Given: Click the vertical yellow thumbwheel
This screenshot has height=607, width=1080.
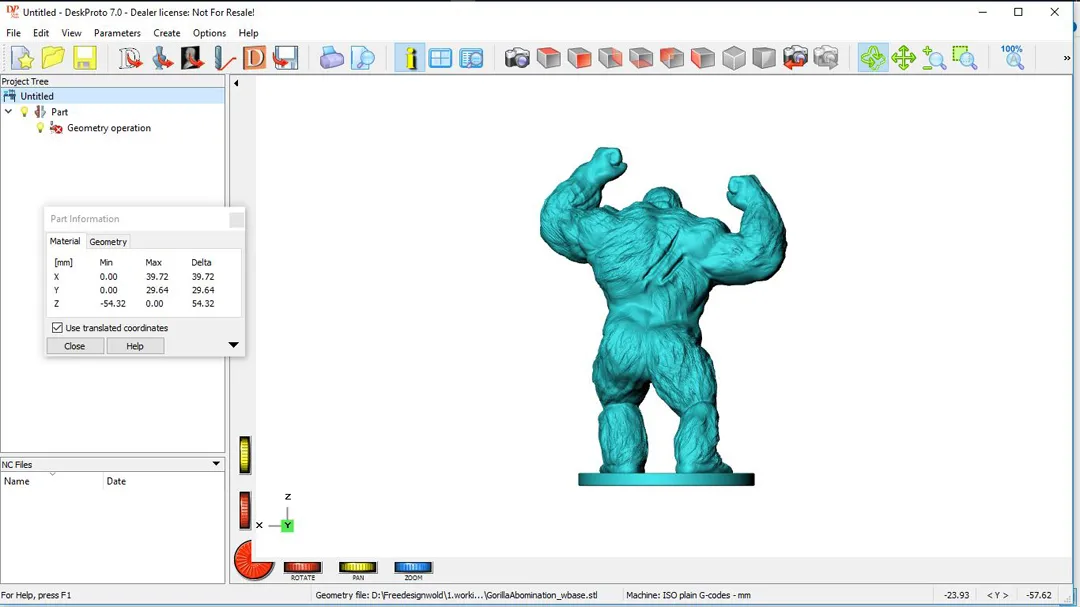Looking at the screenshot, I should 245,455.
